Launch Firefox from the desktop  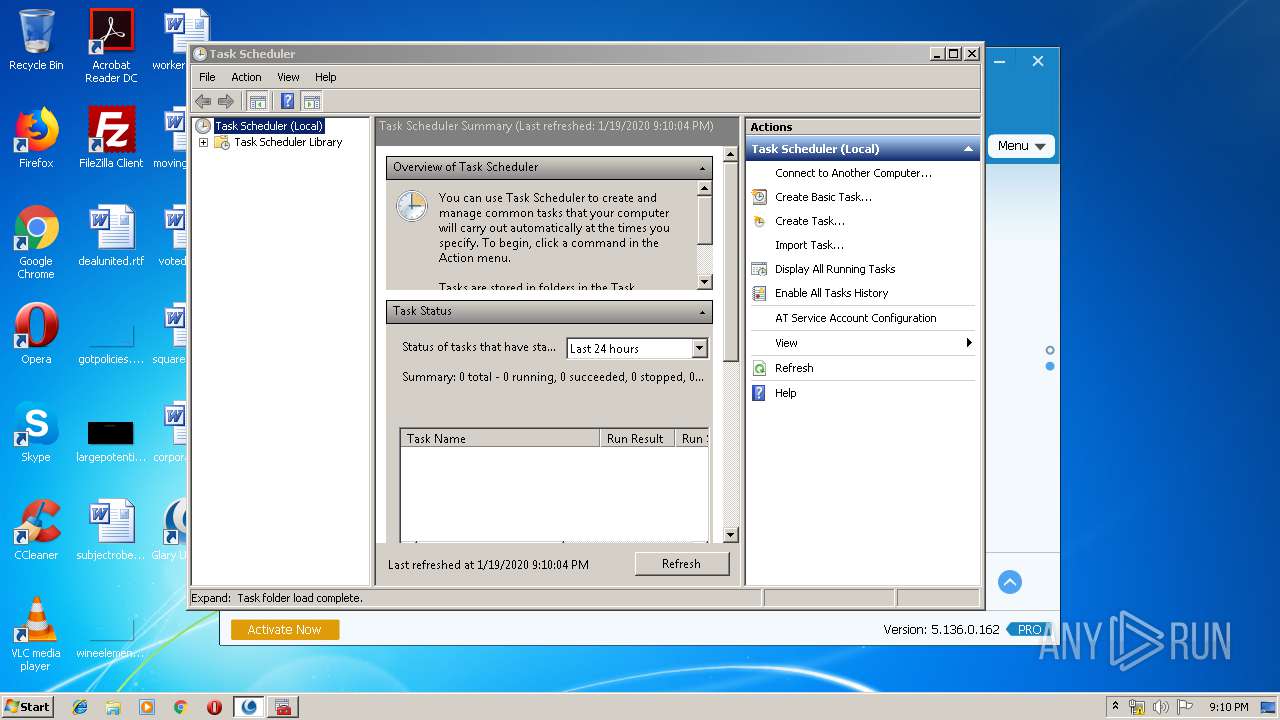click(36, 137)
